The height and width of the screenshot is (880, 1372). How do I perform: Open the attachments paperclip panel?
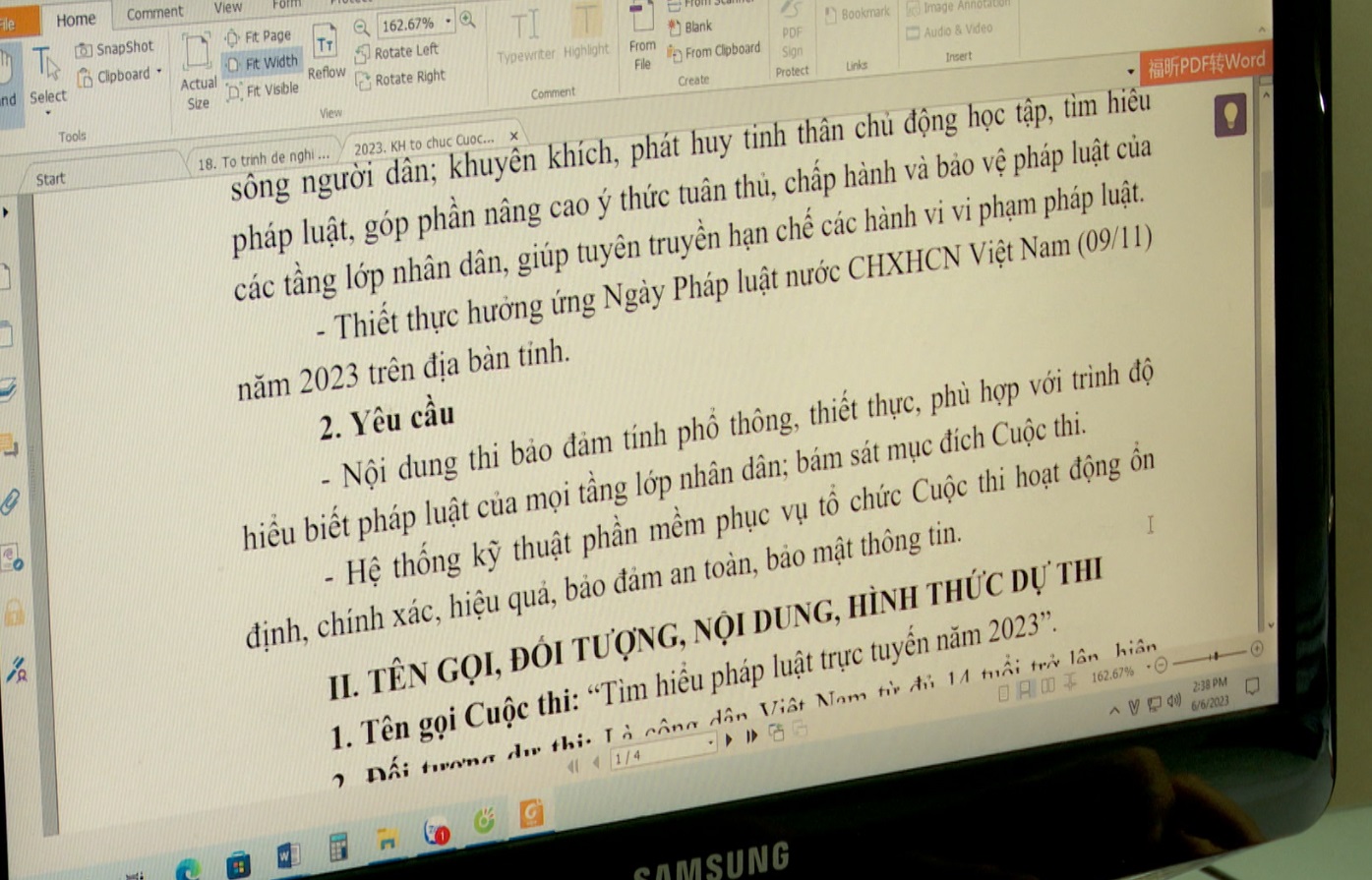coord(9,502)
